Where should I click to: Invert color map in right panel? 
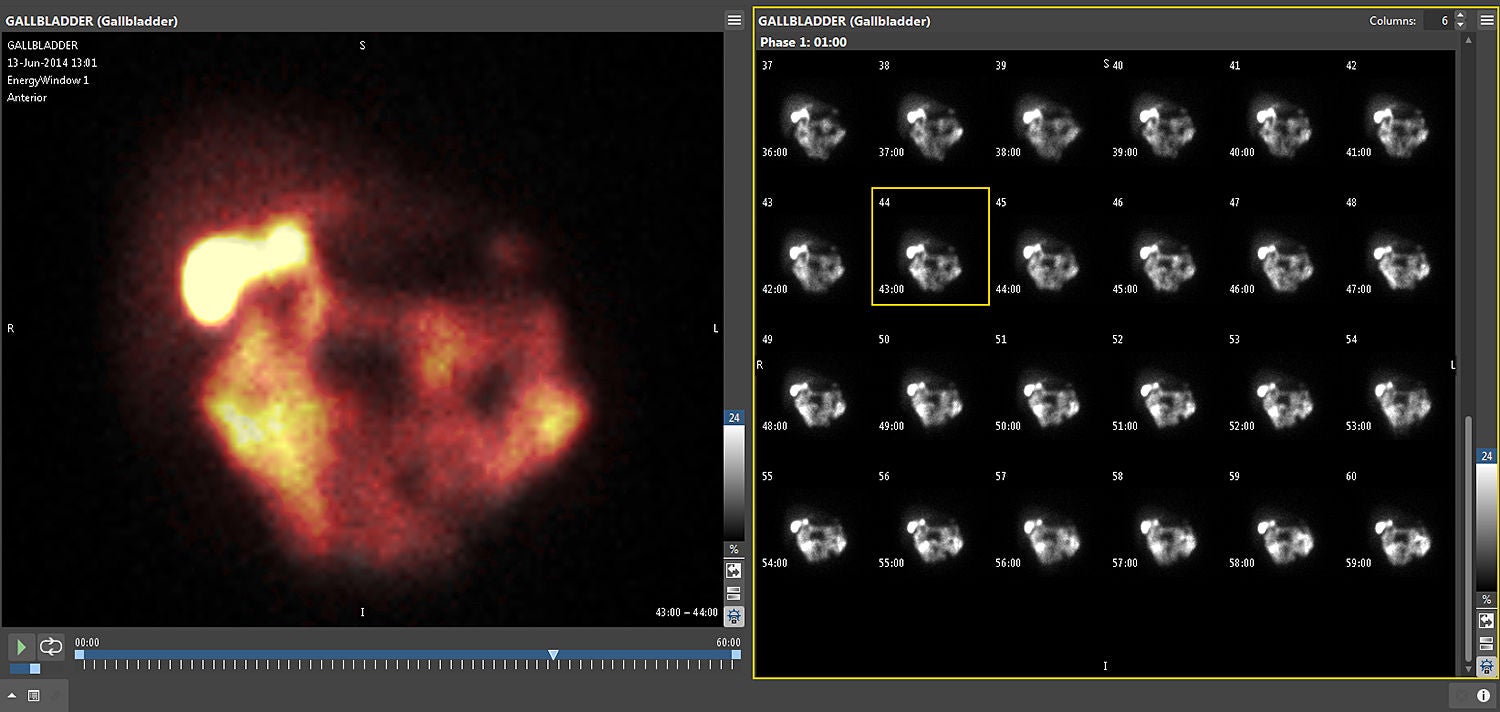pyautogui.click(x=1486, y=621)
